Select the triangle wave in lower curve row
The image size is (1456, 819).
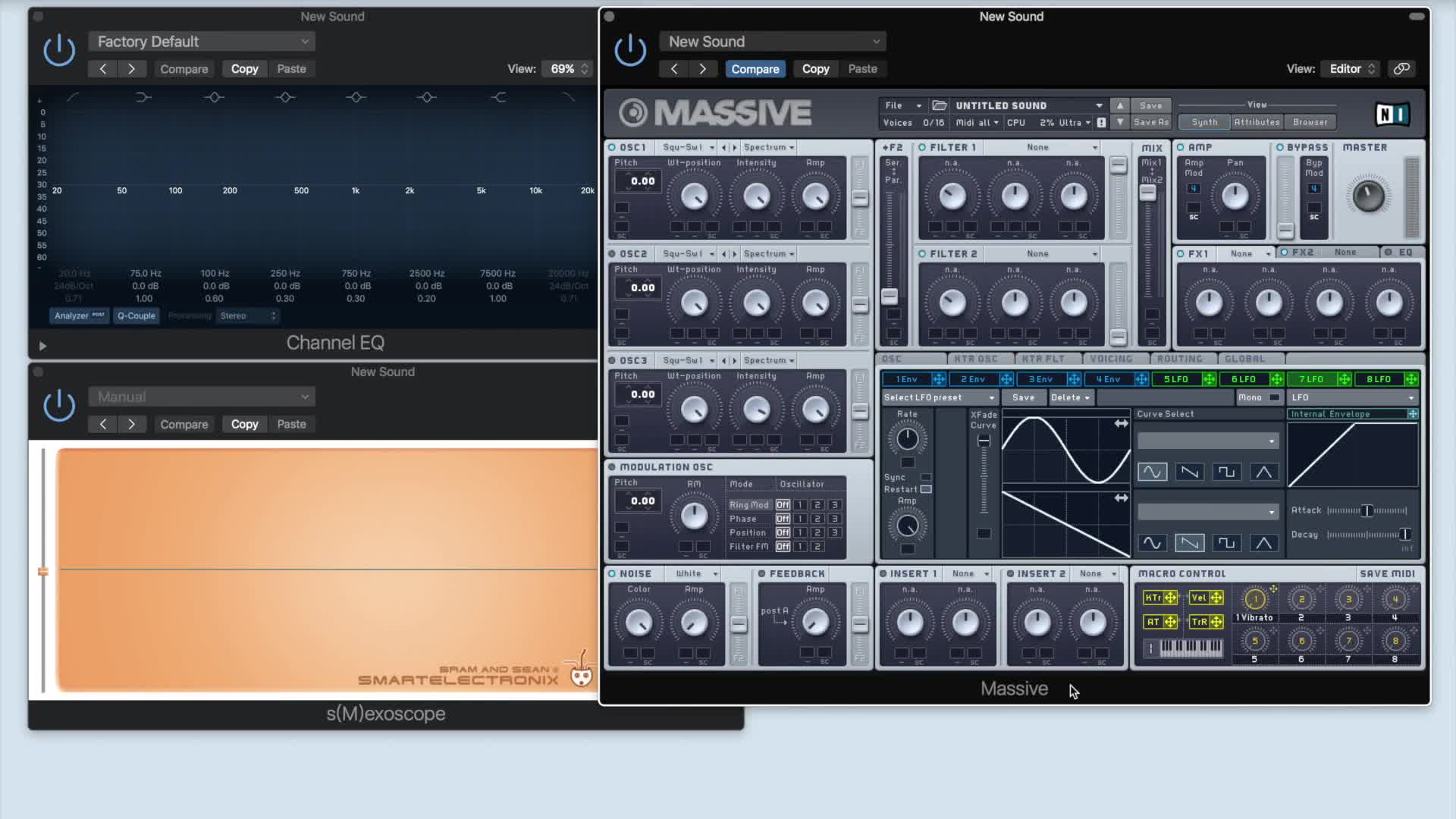click(x=1263, y=542)
